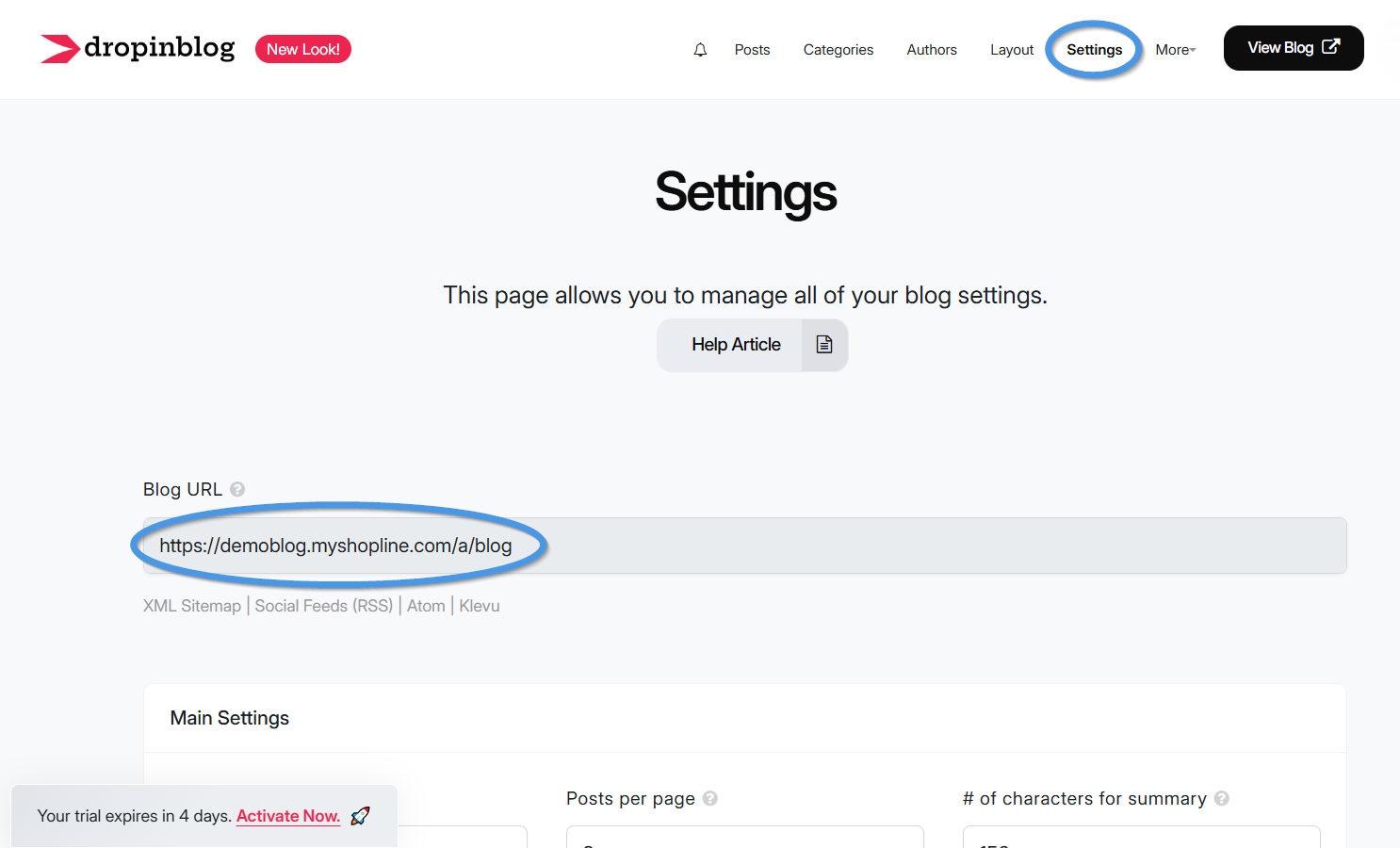
Task: Open the Authors section
Action: tap(931, 50)
